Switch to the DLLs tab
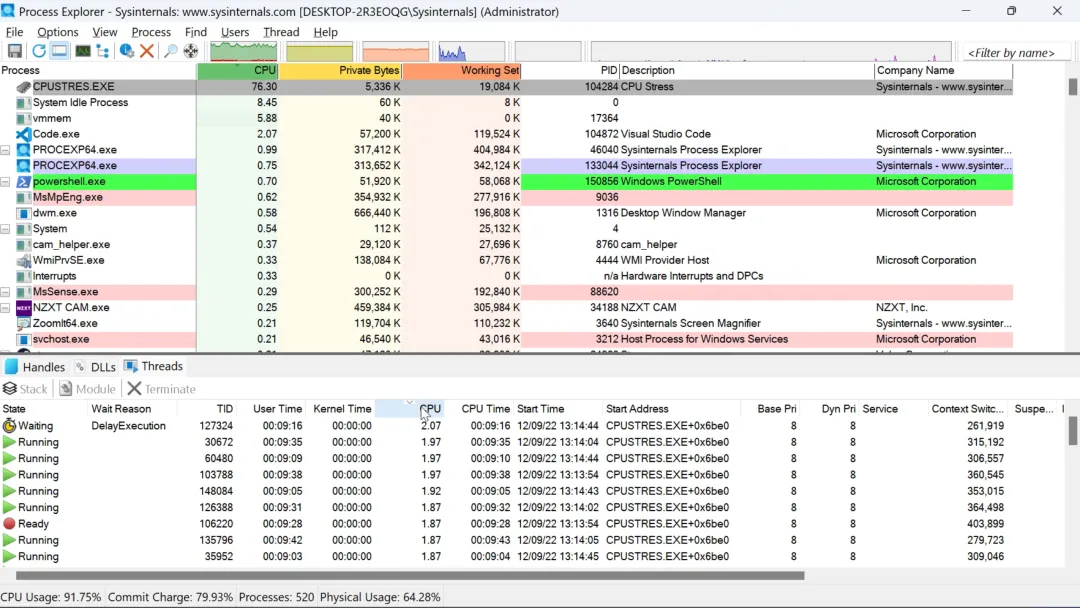1080x608 pixels. tap(96, 366)
